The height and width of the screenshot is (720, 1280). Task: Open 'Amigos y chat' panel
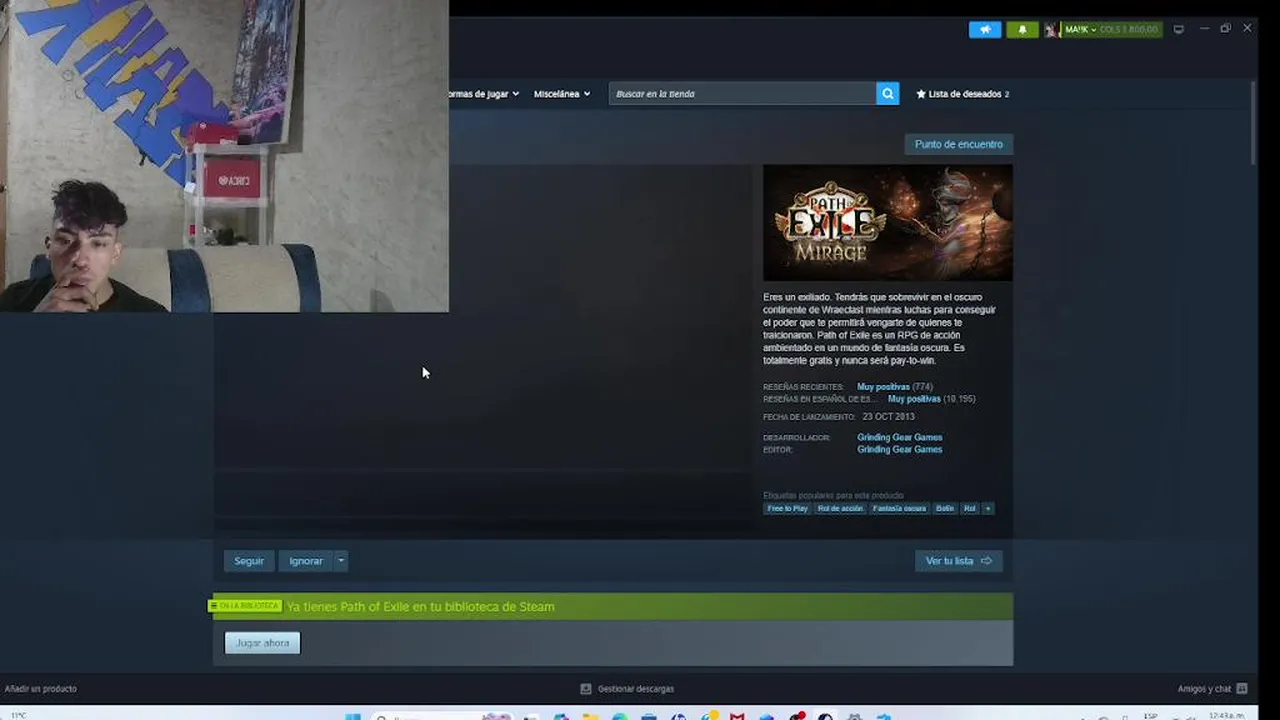(1212, 689)
